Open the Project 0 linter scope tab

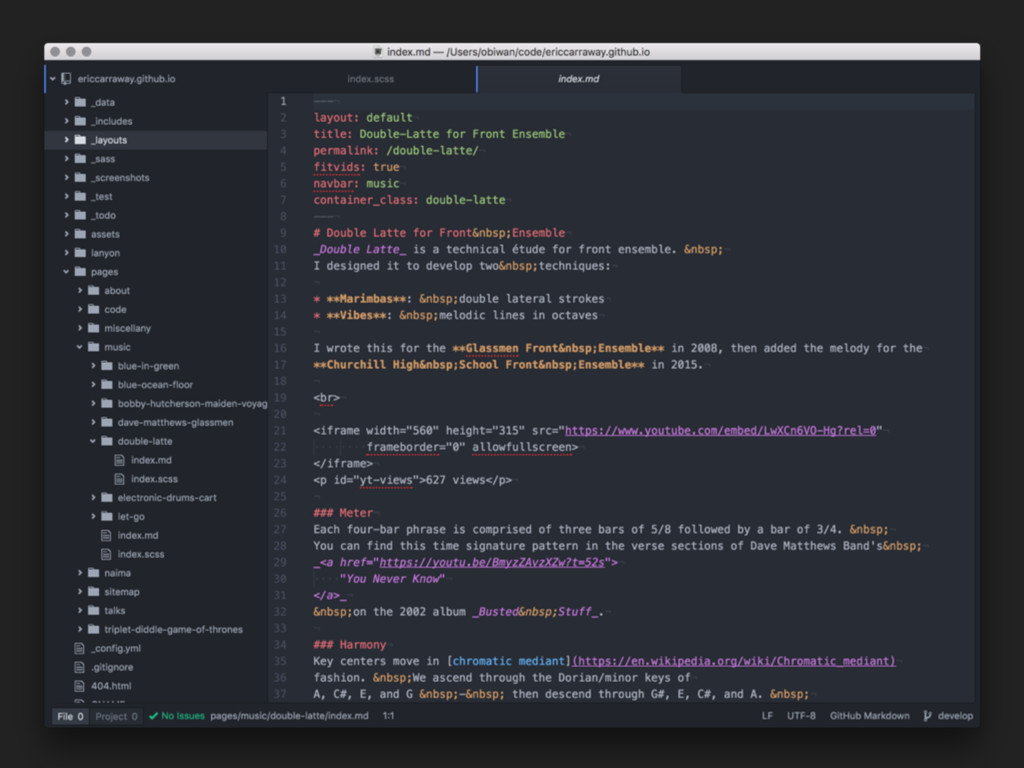click(116, 716)
